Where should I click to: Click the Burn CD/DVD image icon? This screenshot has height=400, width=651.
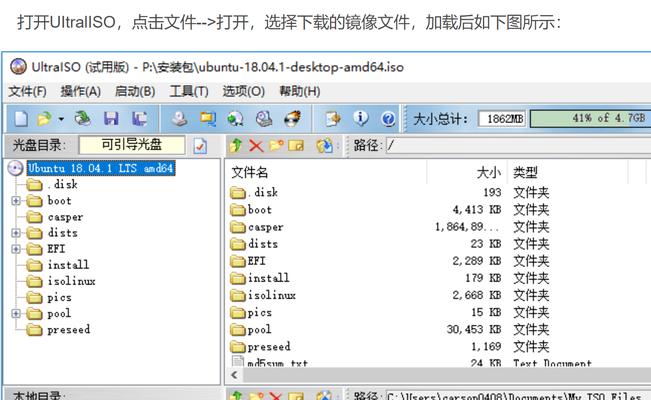point(292,119)
